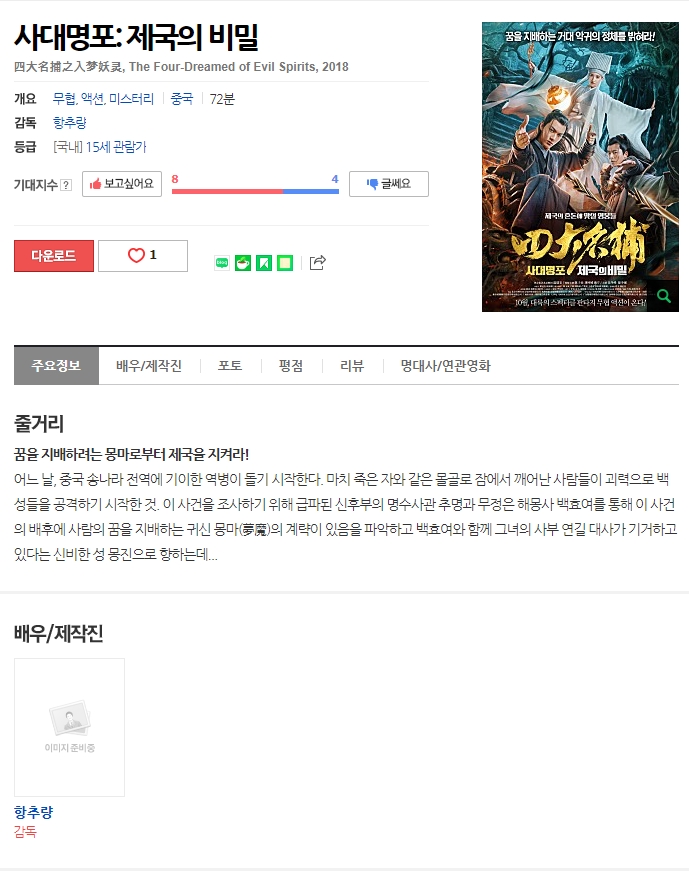This screenshot has height=874, width=689.
Task: Open the 평점 tab
Action: click(291, 366)
